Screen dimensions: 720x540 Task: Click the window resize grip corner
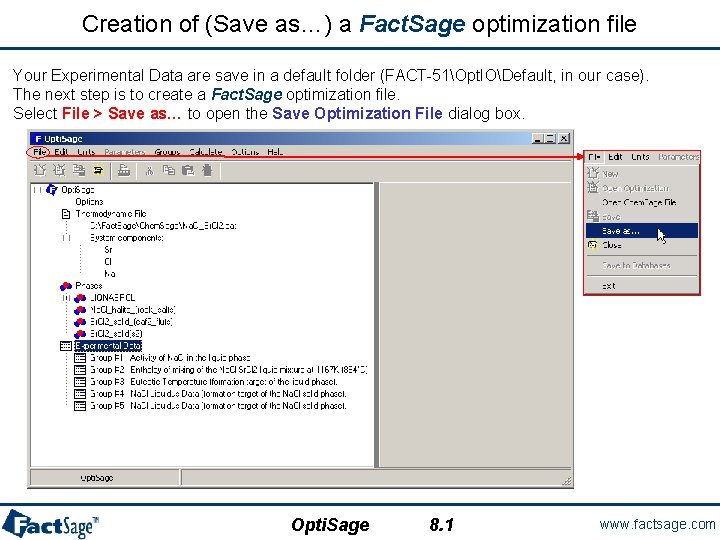pyautogui.click(x=567, y=481)
